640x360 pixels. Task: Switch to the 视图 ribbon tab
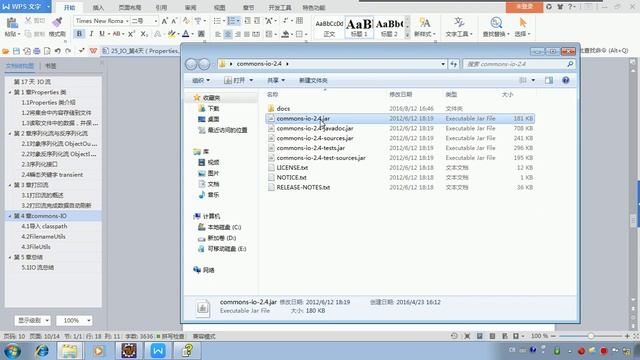pyautogui.click(x=220, y=8)
